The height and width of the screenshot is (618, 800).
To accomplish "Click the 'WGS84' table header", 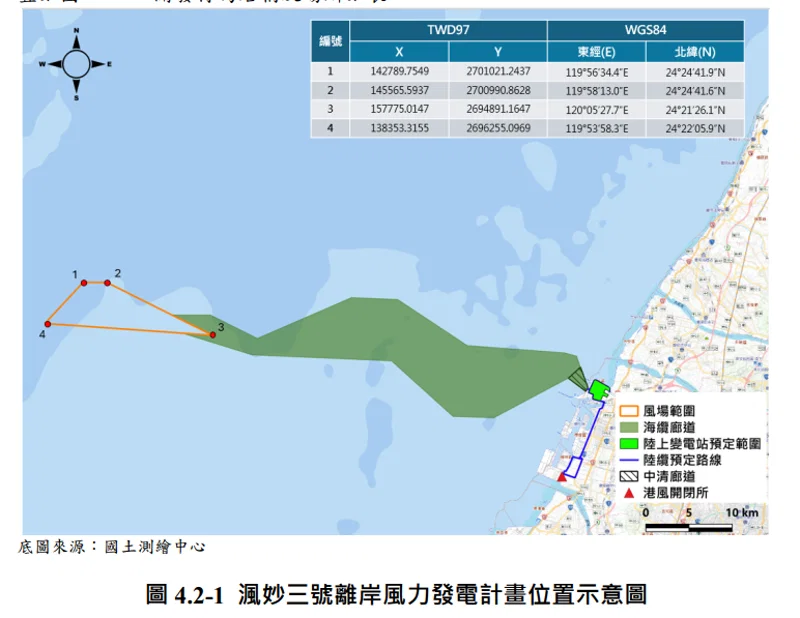I will [x=645, y=30].
